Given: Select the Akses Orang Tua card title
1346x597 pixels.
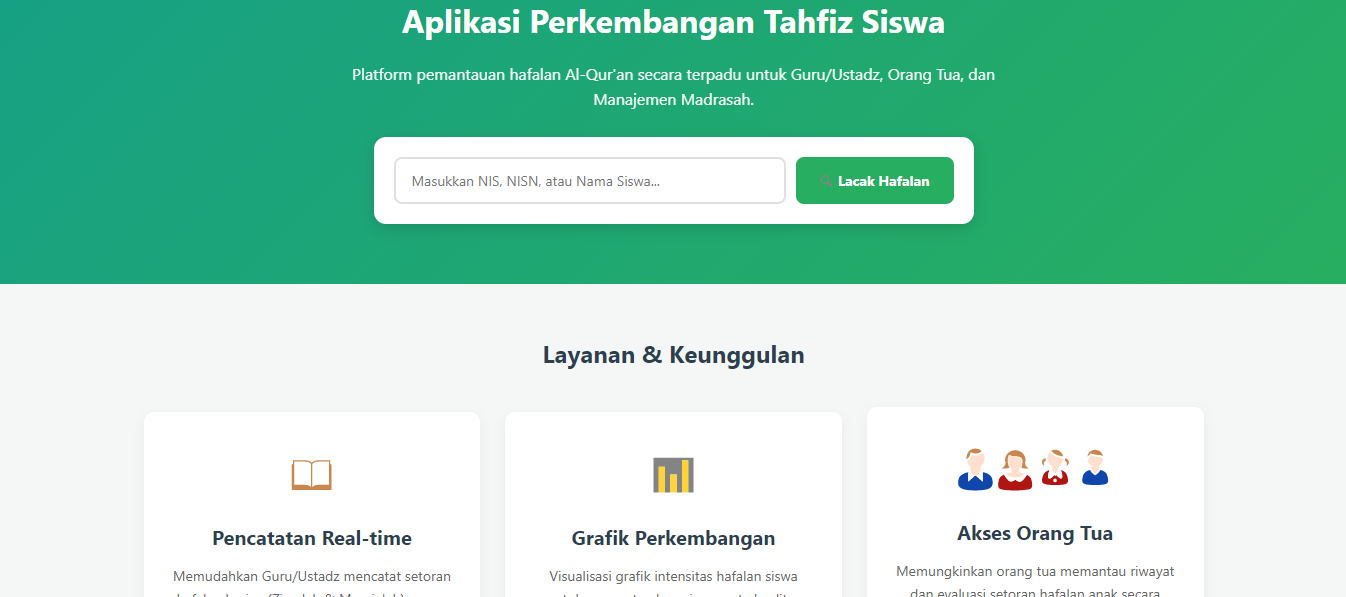Looking at the screenshot, I should pyautogui.click(x=1035, y=533).
